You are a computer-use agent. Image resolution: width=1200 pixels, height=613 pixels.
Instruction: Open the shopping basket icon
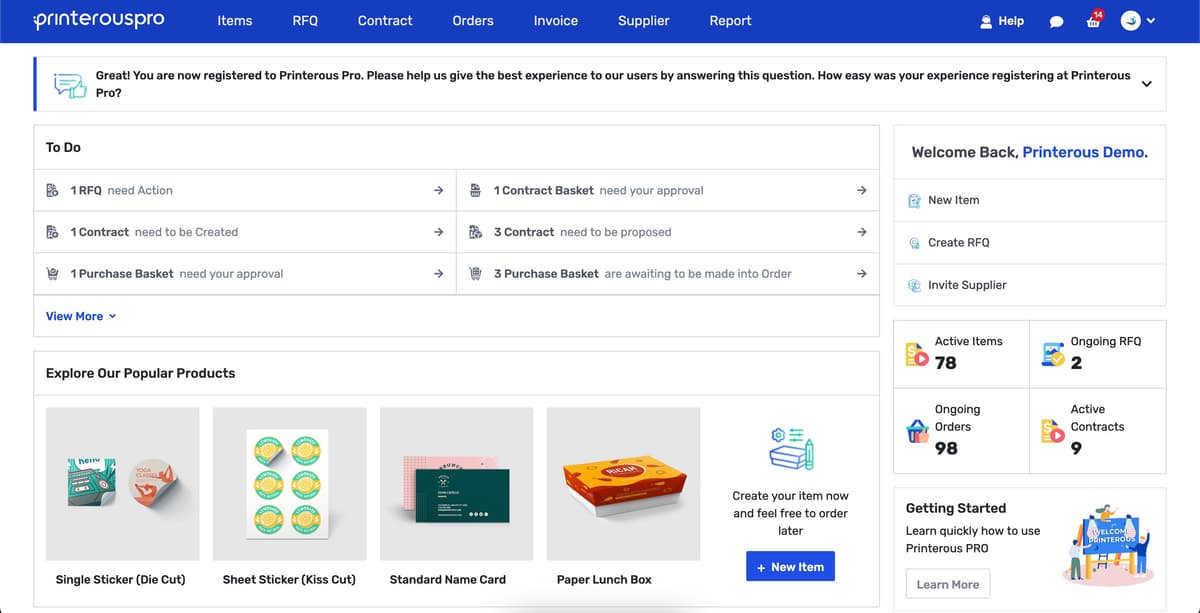coord(1093,21)
